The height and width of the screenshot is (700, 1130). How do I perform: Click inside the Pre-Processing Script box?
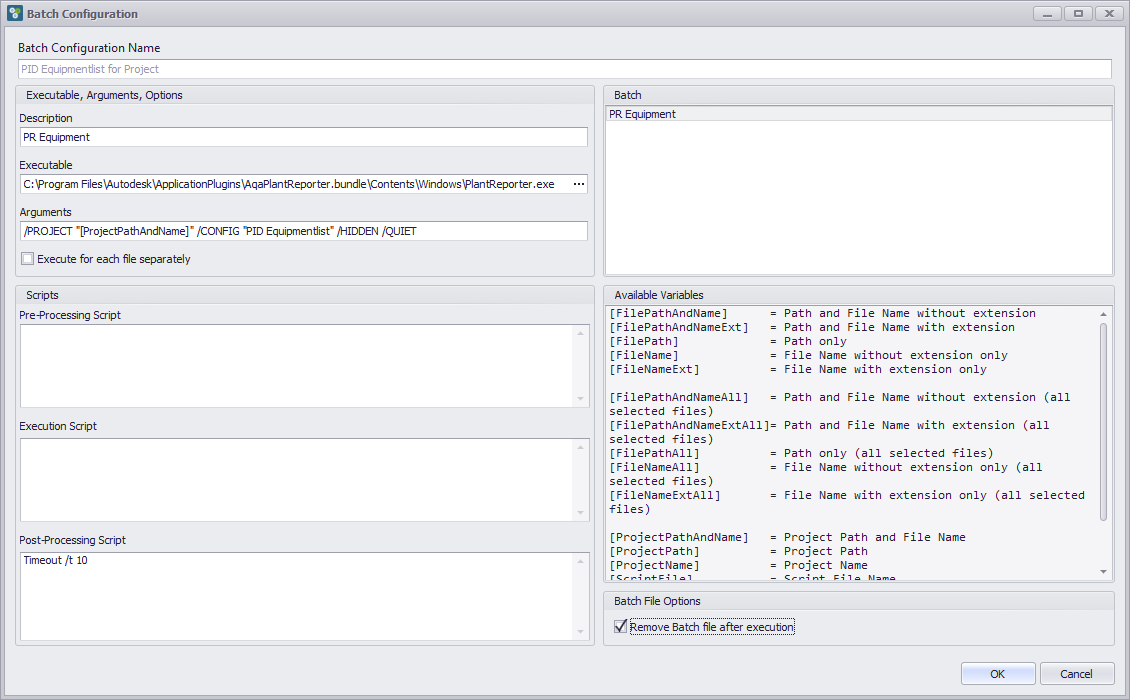pos(296,366)
